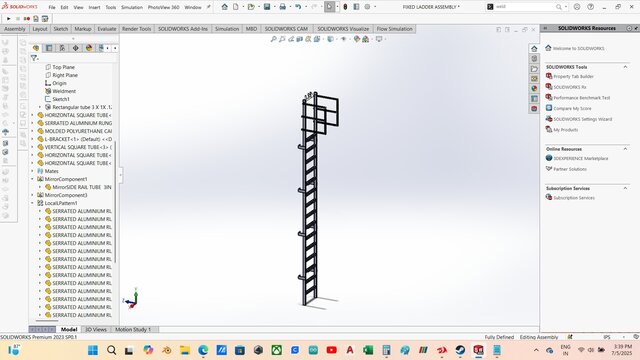Viewport: 640px width, 360px height.
Task: Open the 3D Views tab
Action: [x=96, y=329]
